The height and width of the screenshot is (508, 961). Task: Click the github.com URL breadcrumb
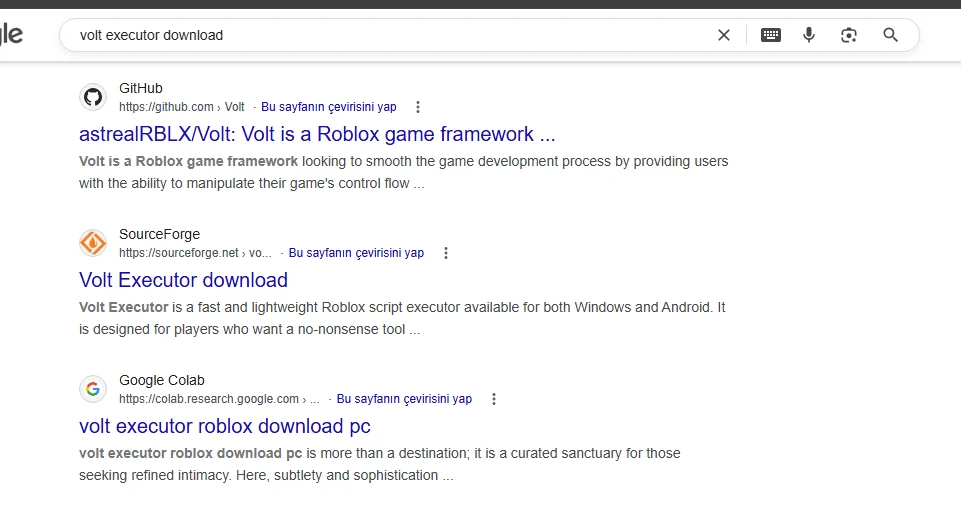(x=181, y=107)
